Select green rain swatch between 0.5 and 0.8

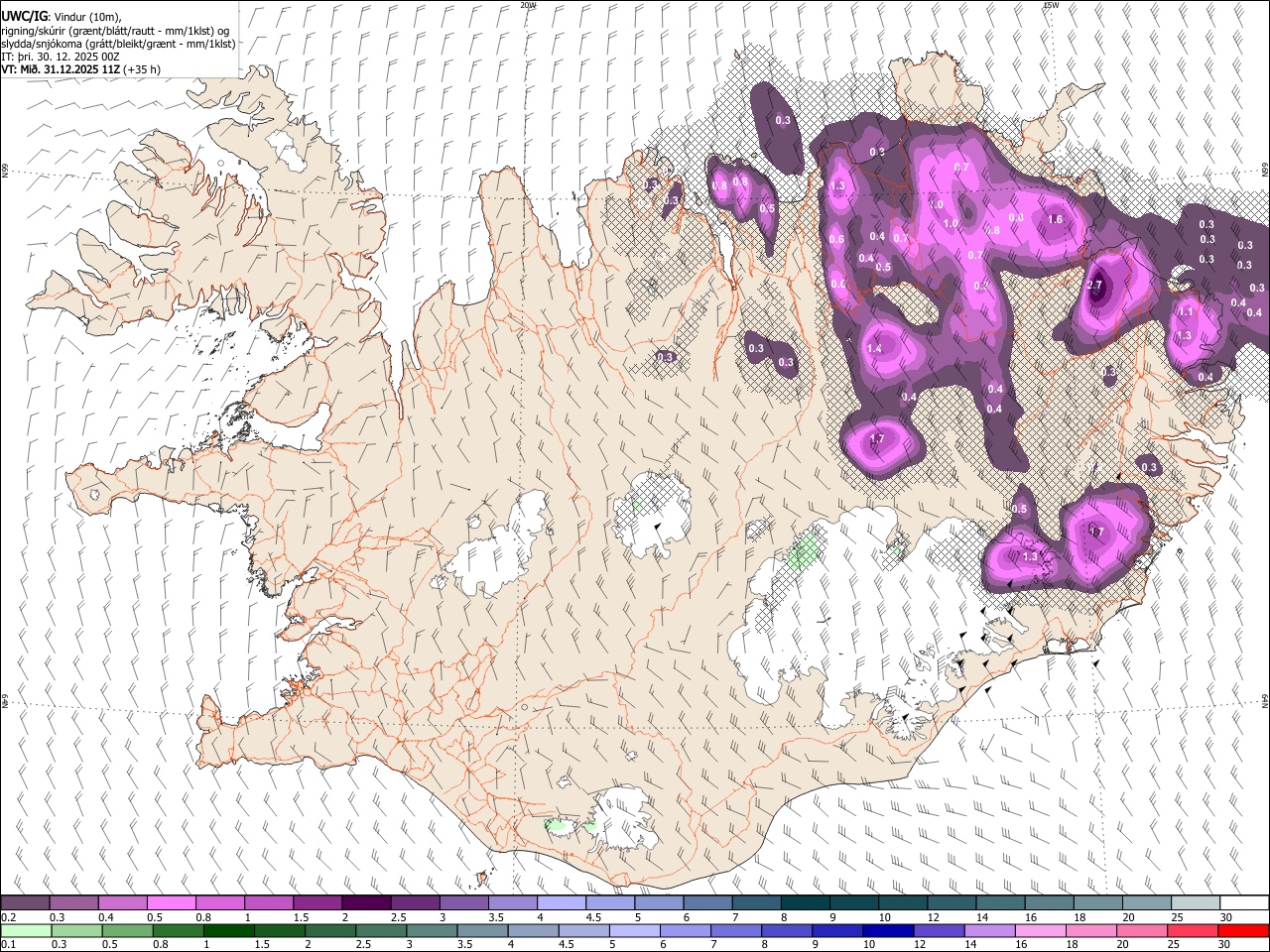(x=127, y=930)
